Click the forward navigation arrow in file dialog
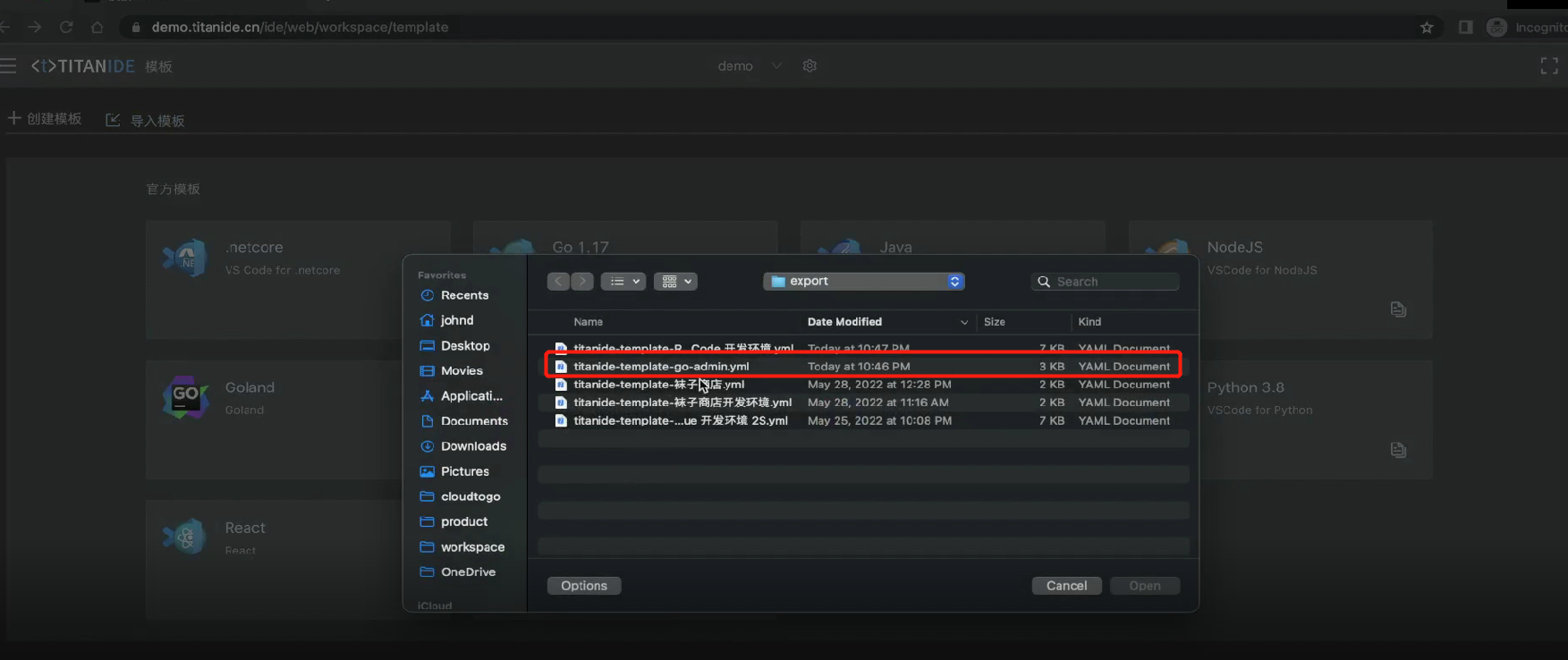 click(582, 282)
